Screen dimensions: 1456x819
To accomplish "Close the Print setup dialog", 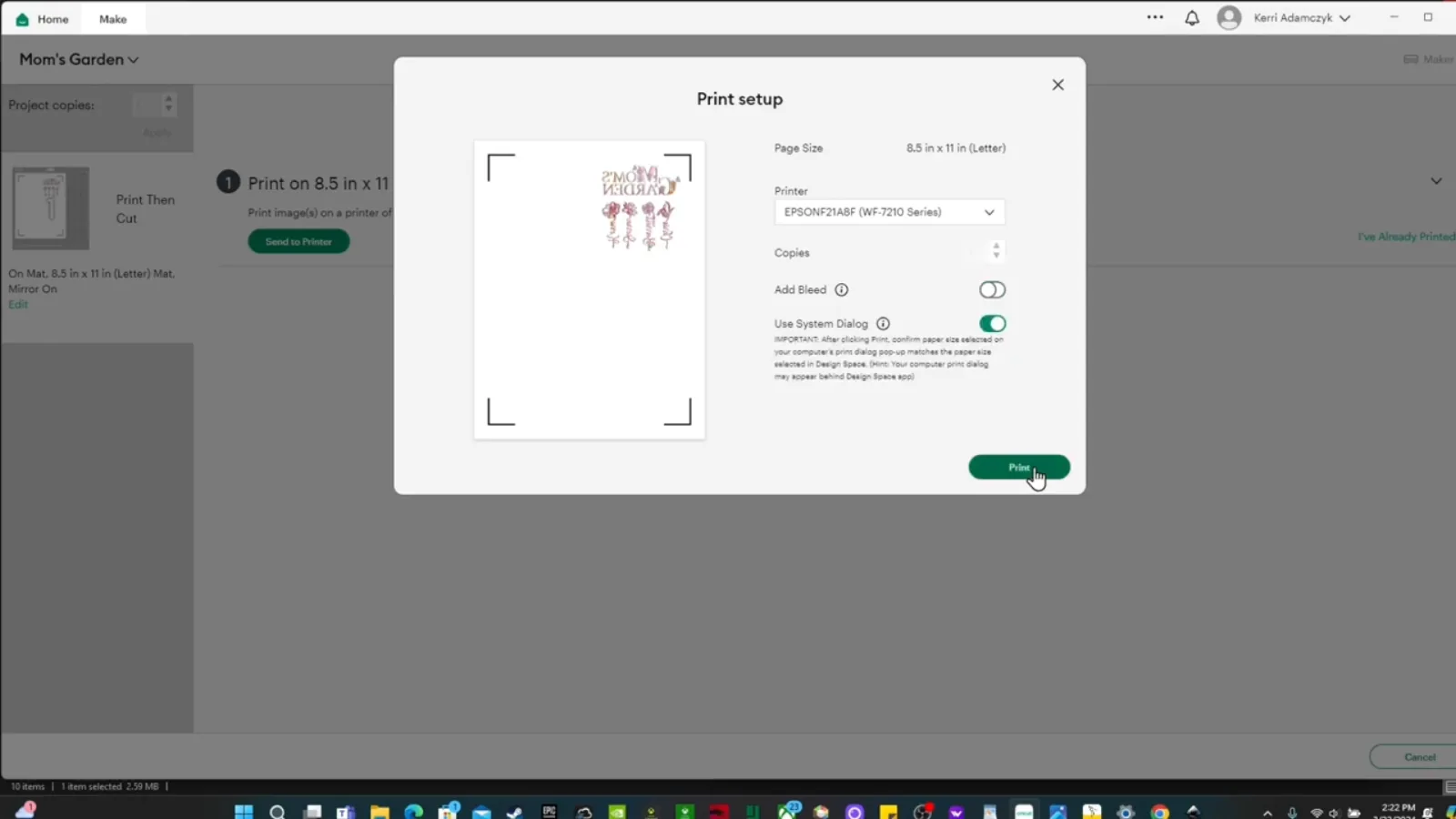I will [1057, 85].
